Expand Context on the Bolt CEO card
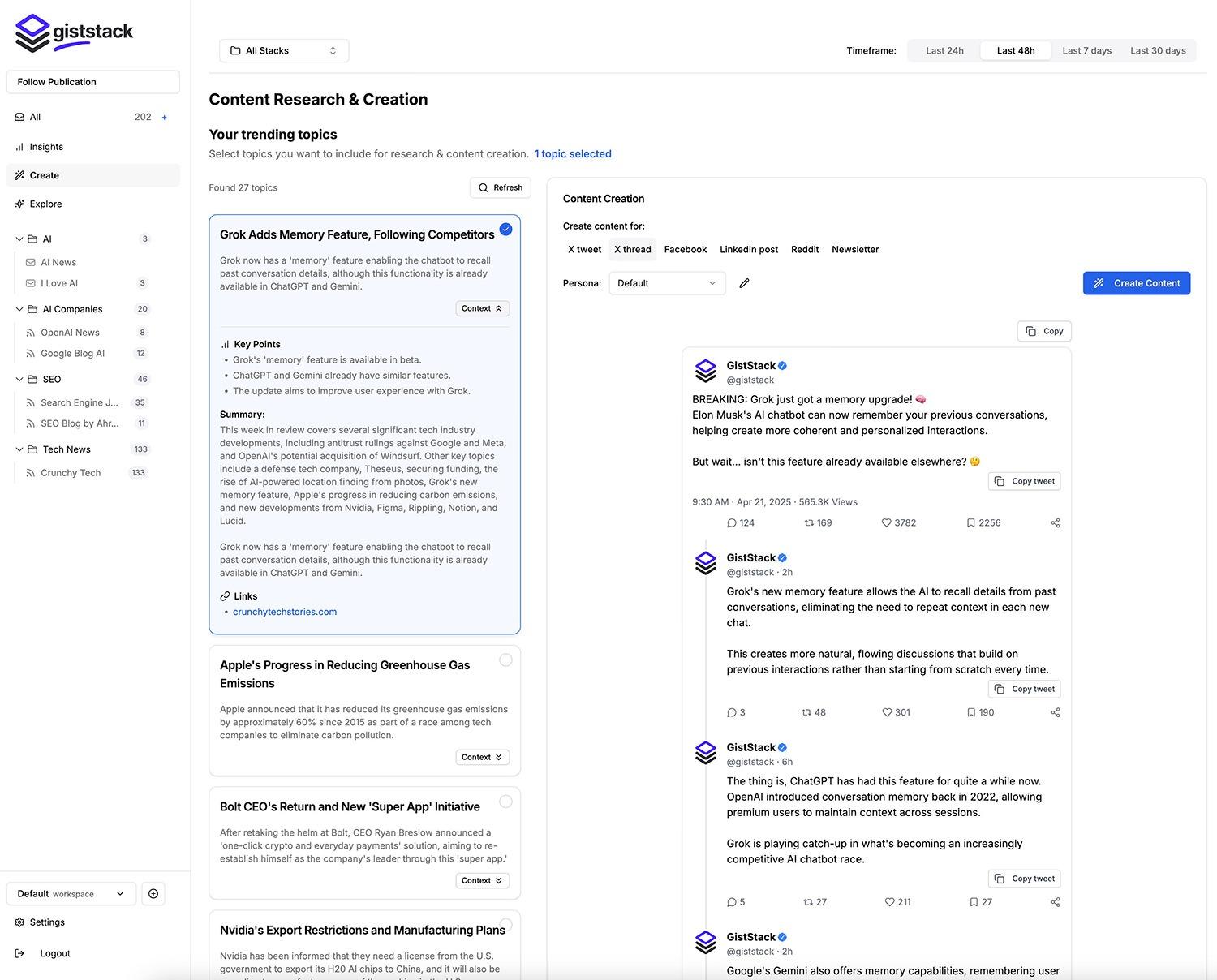The height and width of the screenshot is (980, 1217). [x=482, y=880]
